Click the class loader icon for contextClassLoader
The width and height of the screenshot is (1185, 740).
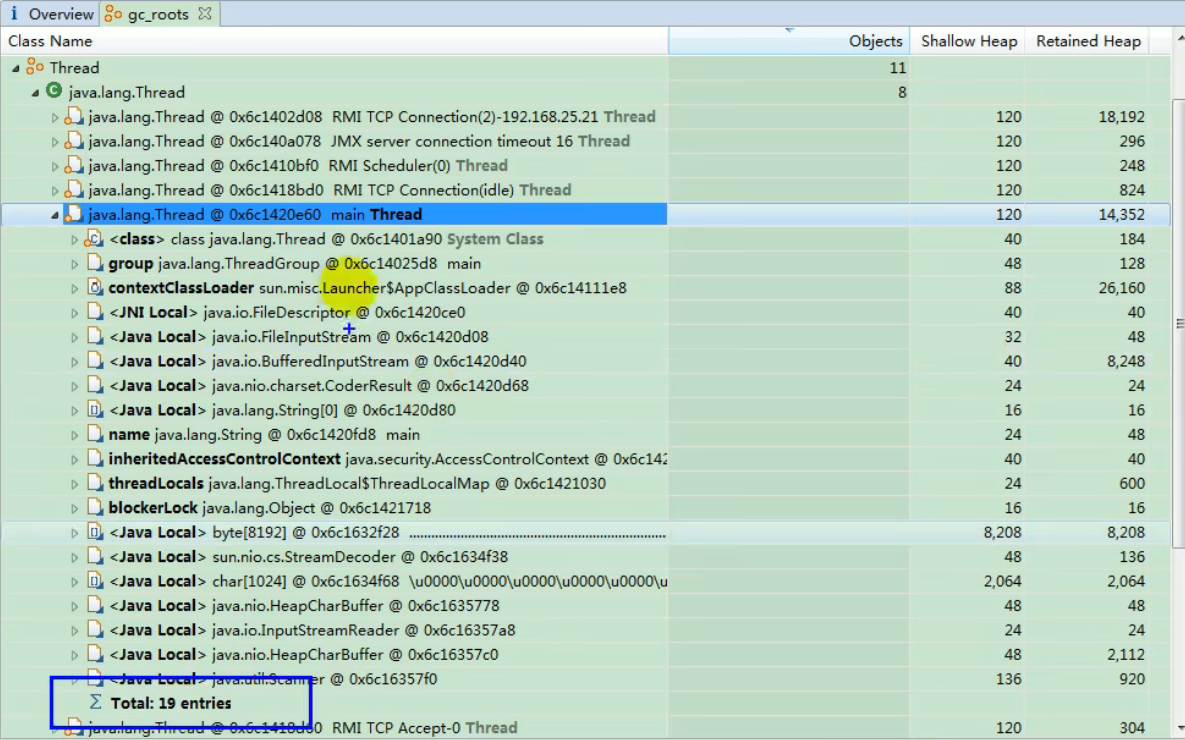pyautogui.click(x=94, y=287)
